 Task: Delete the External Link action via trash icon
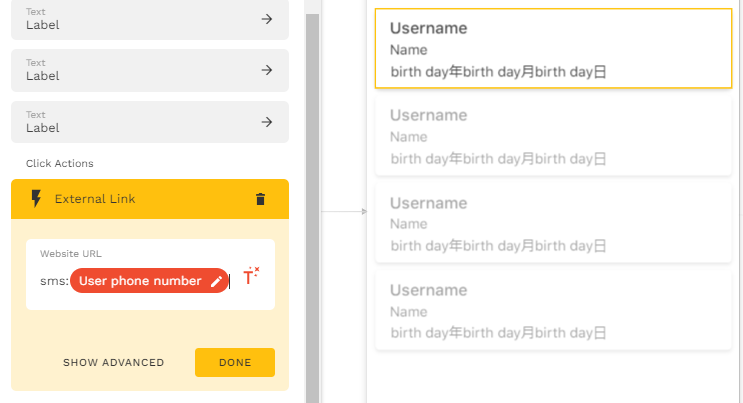pyautogui.click(x=260, y=199)
